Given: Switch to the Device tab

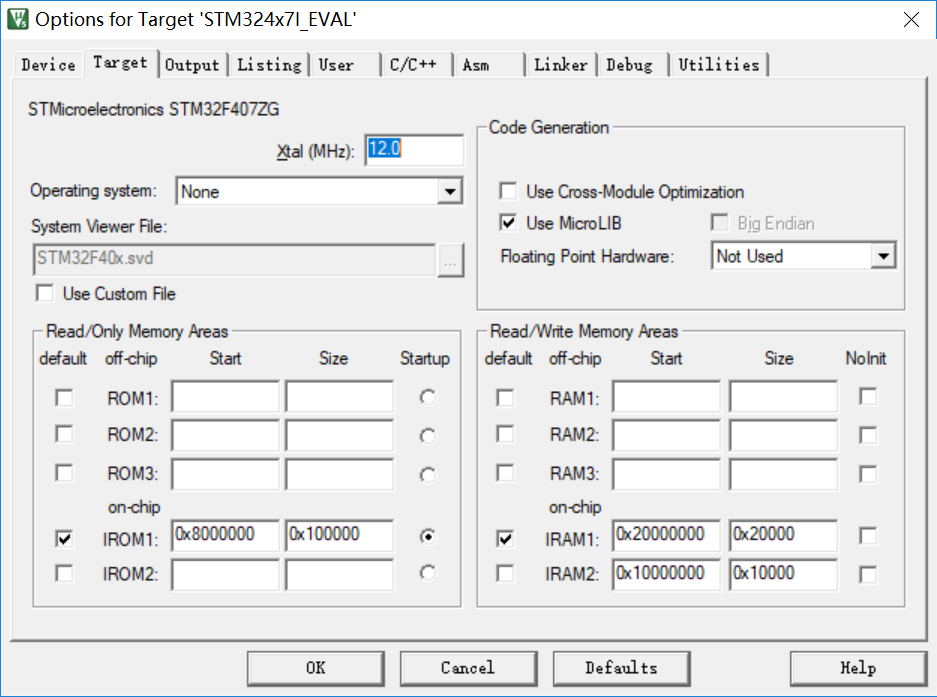Looking at the screenshot, I should pyautogui.click(x=48, y=65).
